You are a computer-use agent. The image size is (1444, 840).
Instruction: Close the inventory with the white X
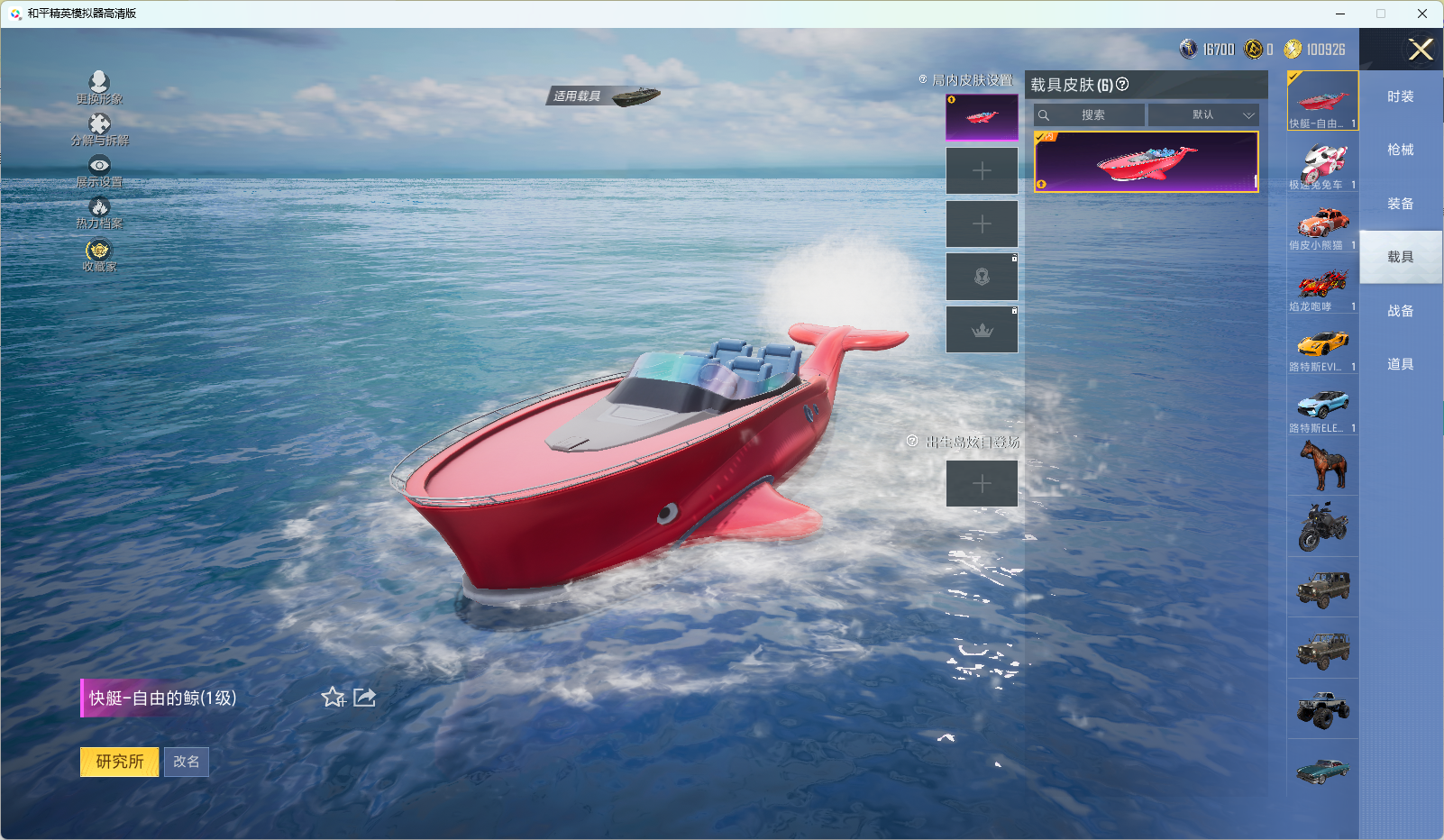[1421, 50]
